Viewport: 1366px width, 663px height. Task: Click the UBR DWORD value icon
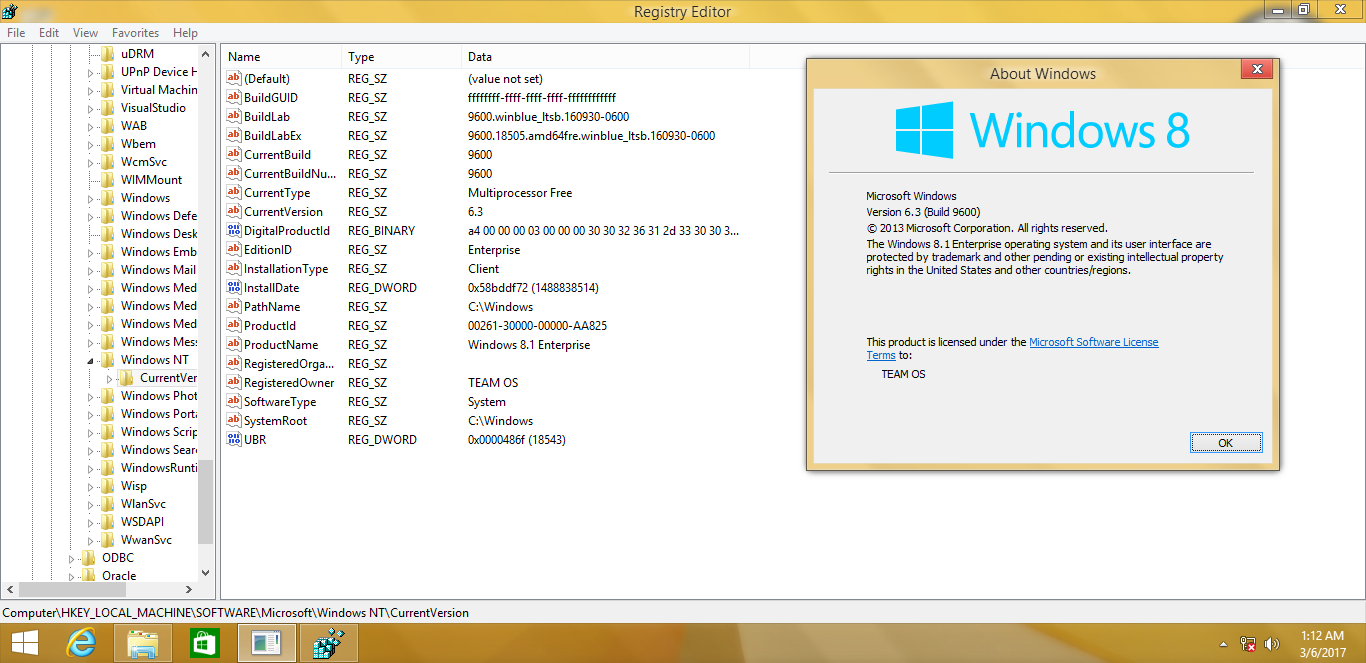click(234, 440)
